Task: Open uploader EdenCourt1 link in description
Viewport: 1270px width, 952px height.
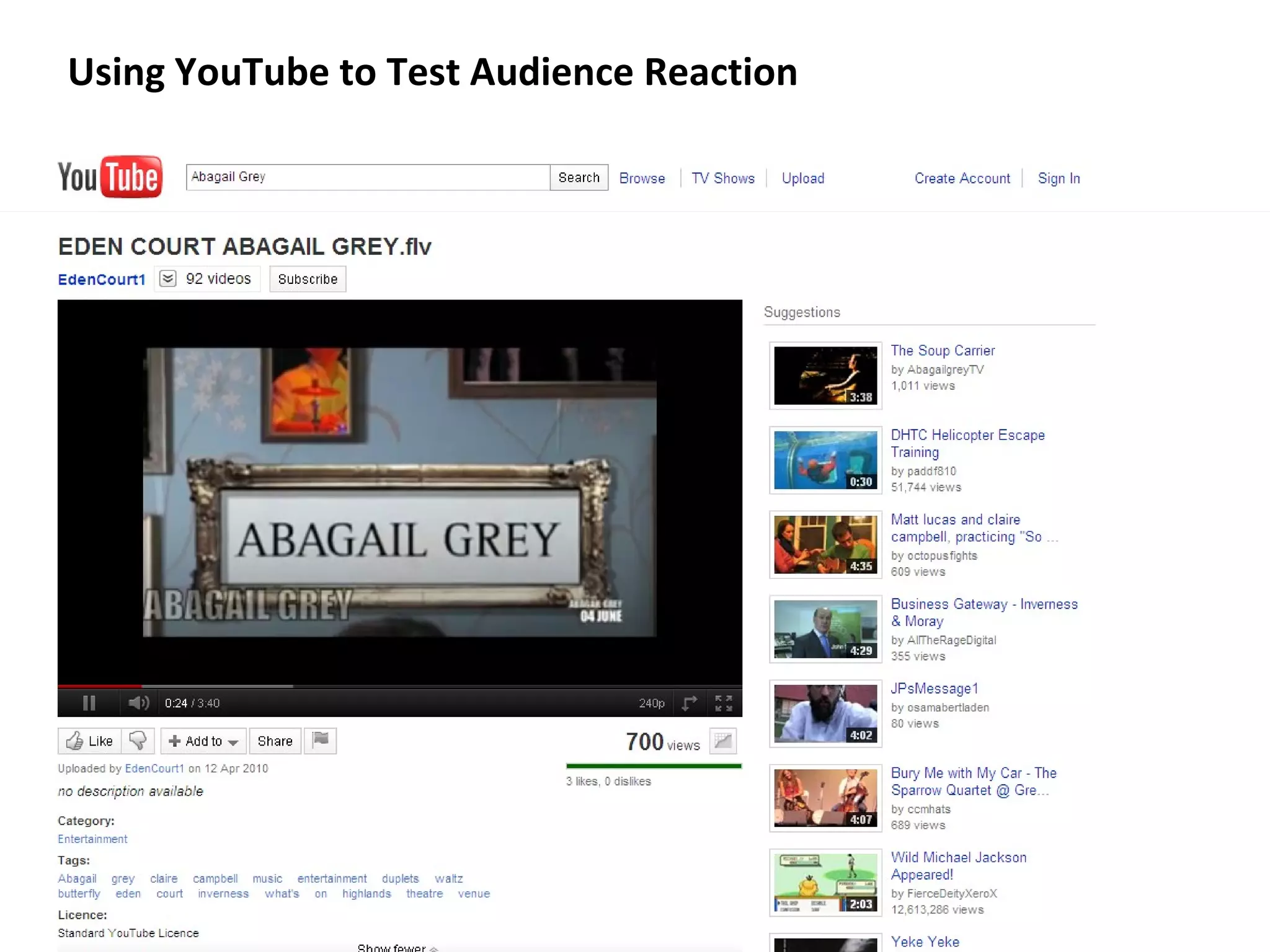Action: 154,769
